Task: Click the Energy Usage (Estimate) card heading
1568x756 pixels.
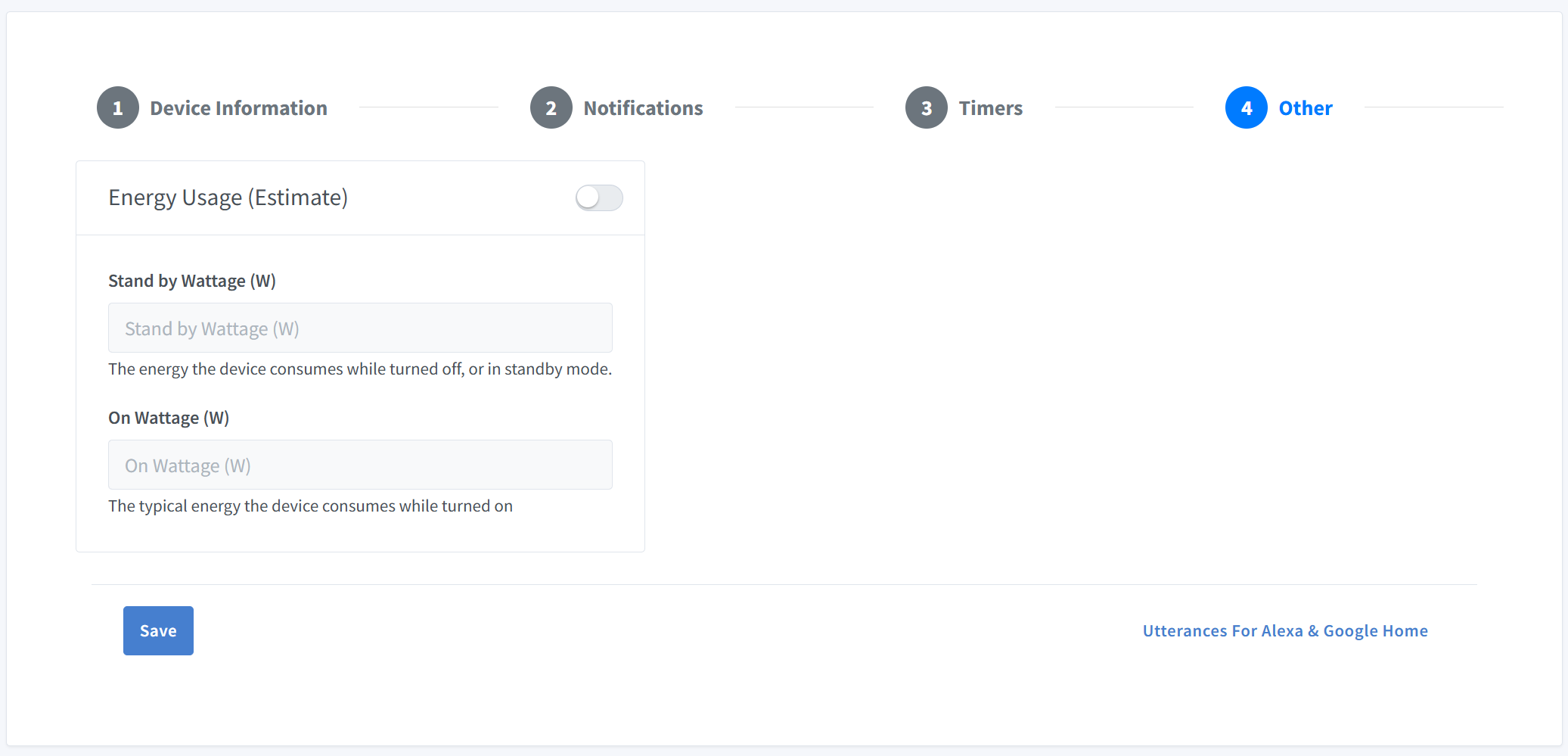Action: tap(228, 198)
